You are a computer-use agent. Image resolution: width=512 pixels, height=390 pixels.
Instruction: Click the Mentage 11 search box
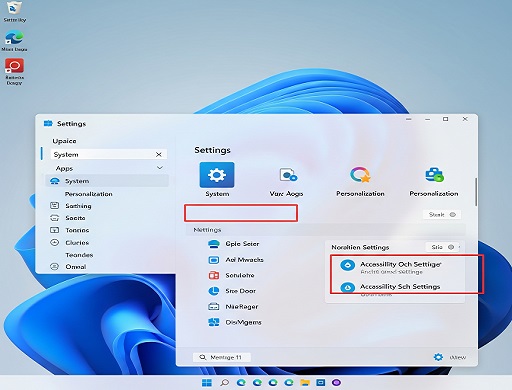click(222, 357)
